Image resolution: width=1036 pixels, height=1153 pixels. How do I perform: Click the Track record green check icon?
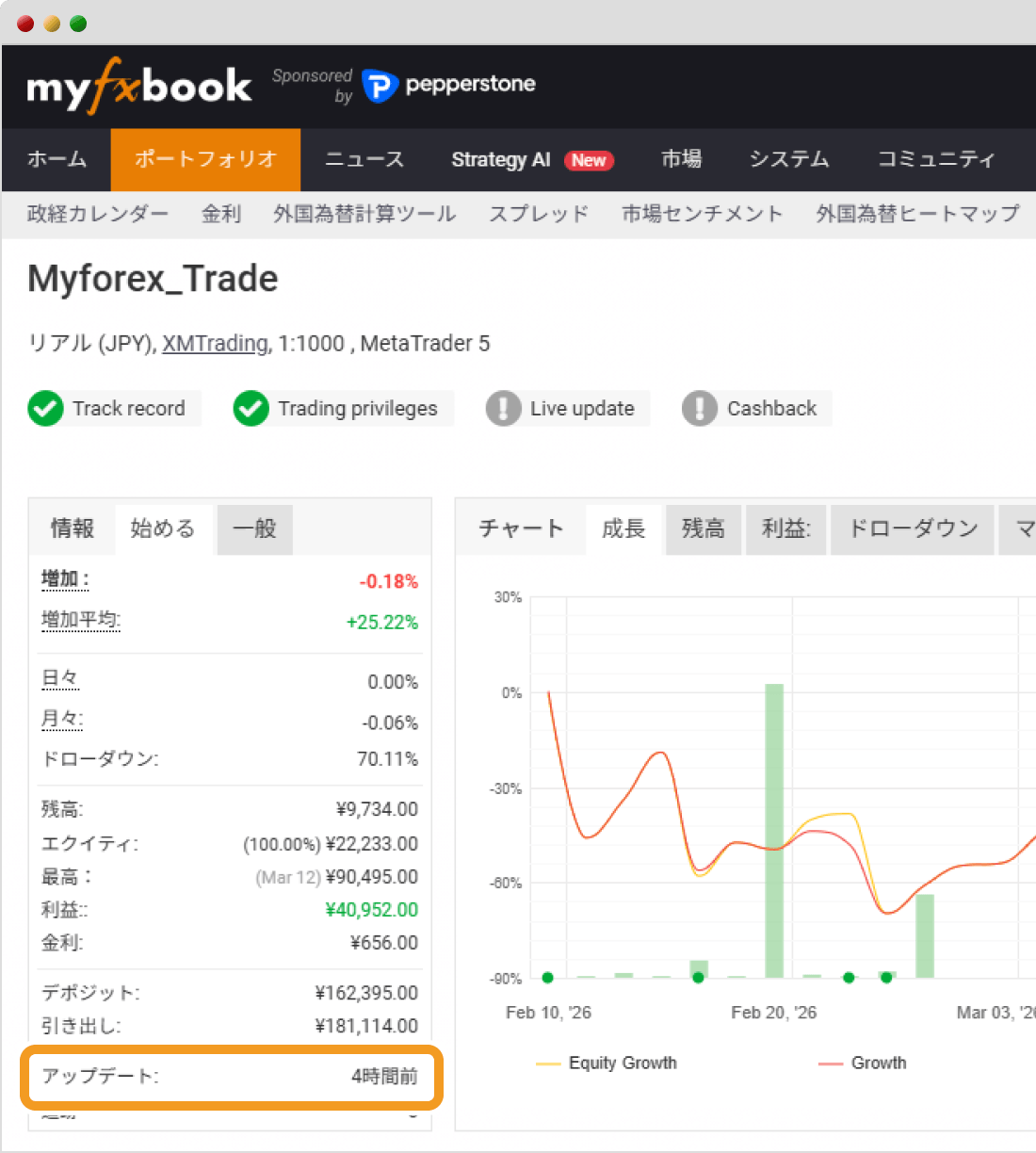point(45,408)
